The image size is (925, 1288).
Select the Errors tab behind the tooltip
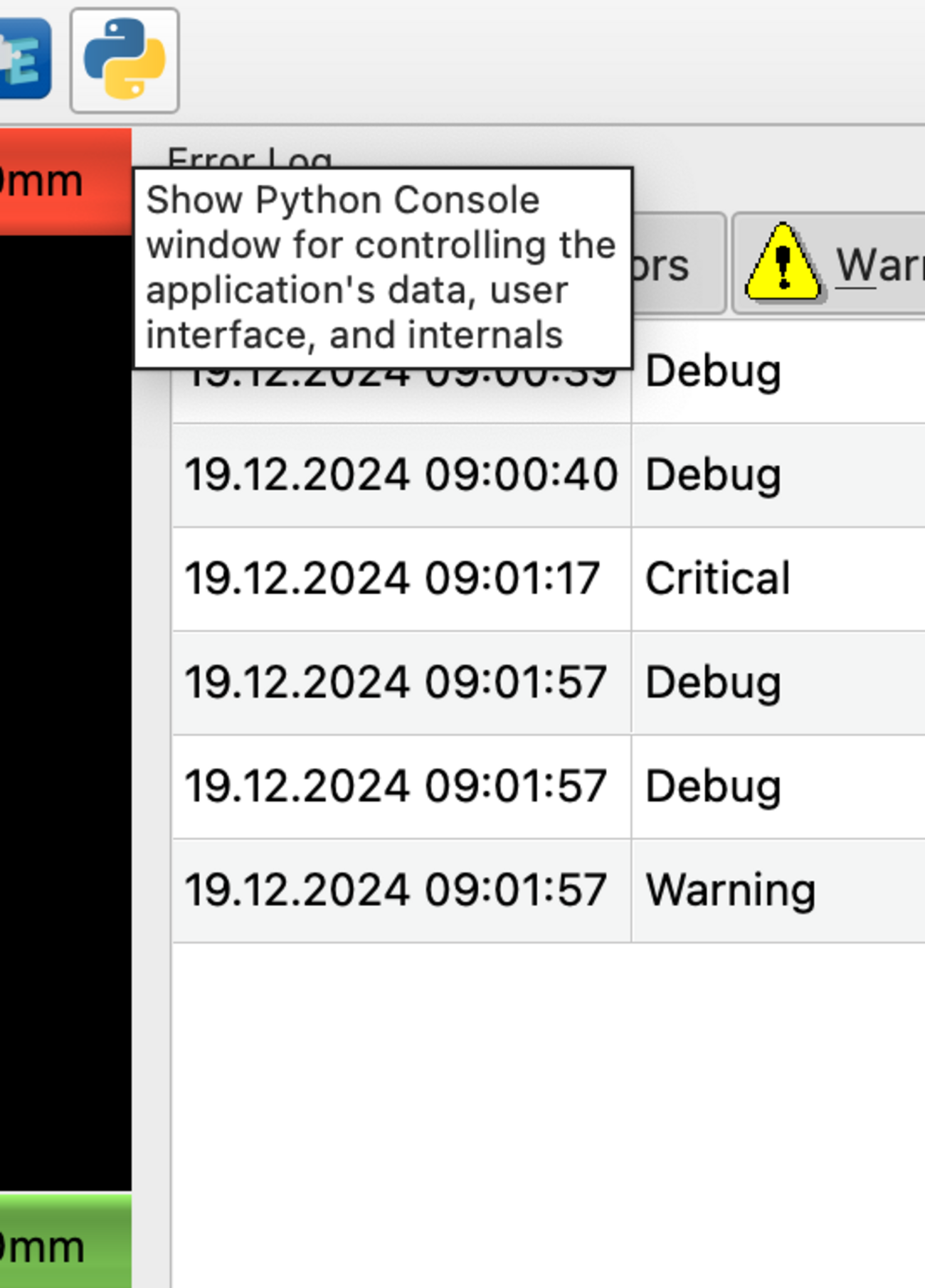tap(676, 265)
